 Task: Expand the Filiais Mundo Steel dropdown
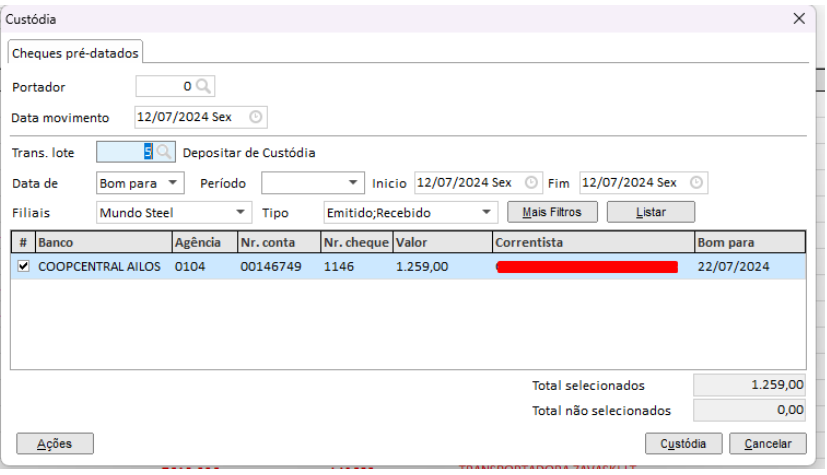coord(240,212)
